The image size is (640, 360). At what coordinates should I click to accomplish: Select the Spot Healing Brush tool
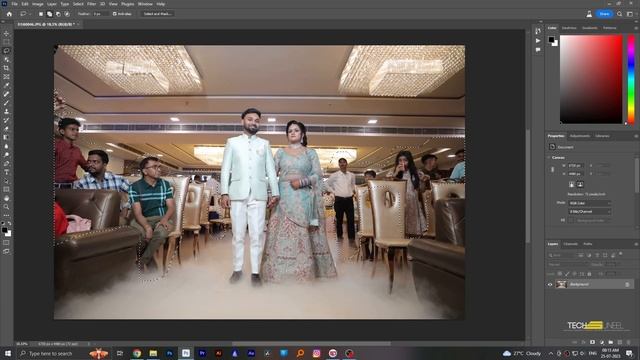point(6,94)
